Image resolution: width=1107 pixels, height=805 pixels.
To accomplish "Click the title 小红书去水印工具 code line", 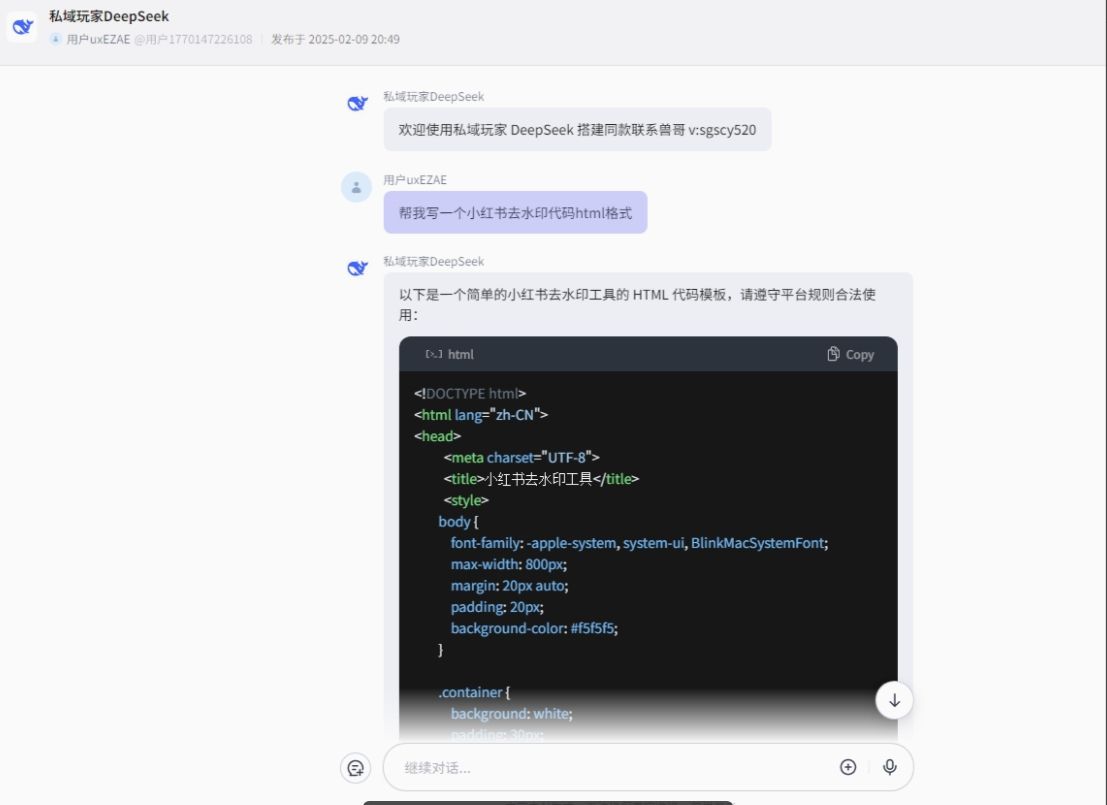I will pos(541,479).
